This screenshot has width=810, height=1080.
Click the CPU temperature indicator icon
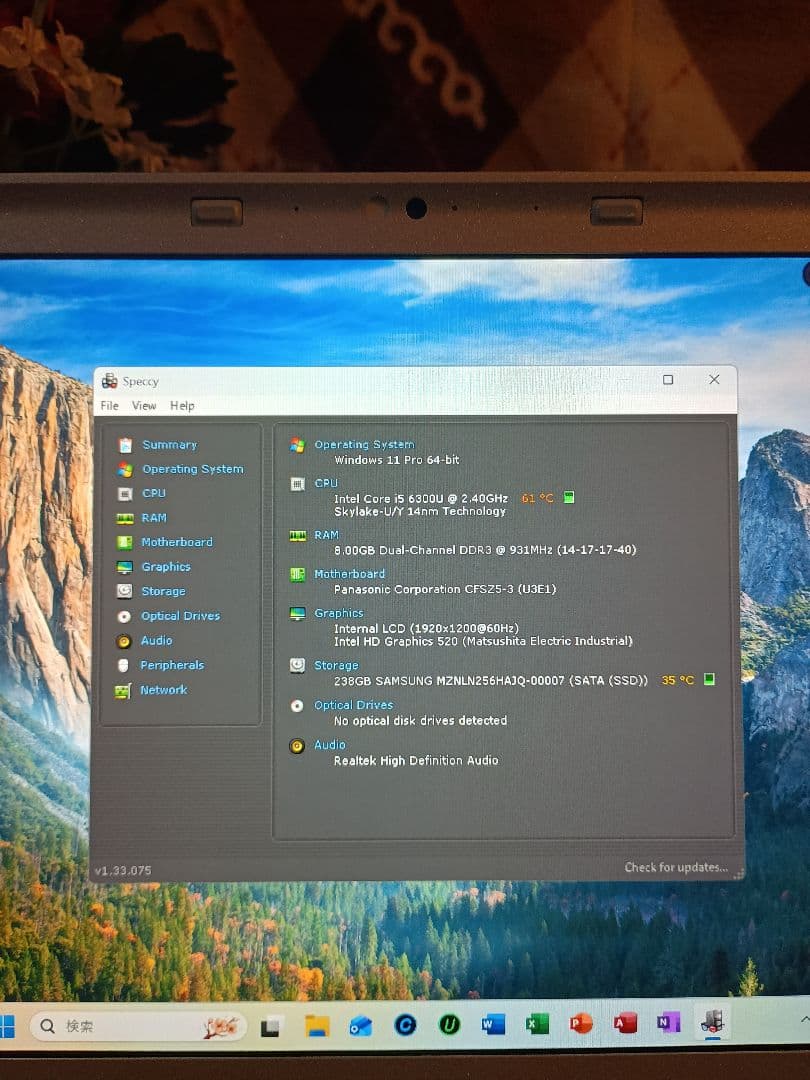coord(569,497)
